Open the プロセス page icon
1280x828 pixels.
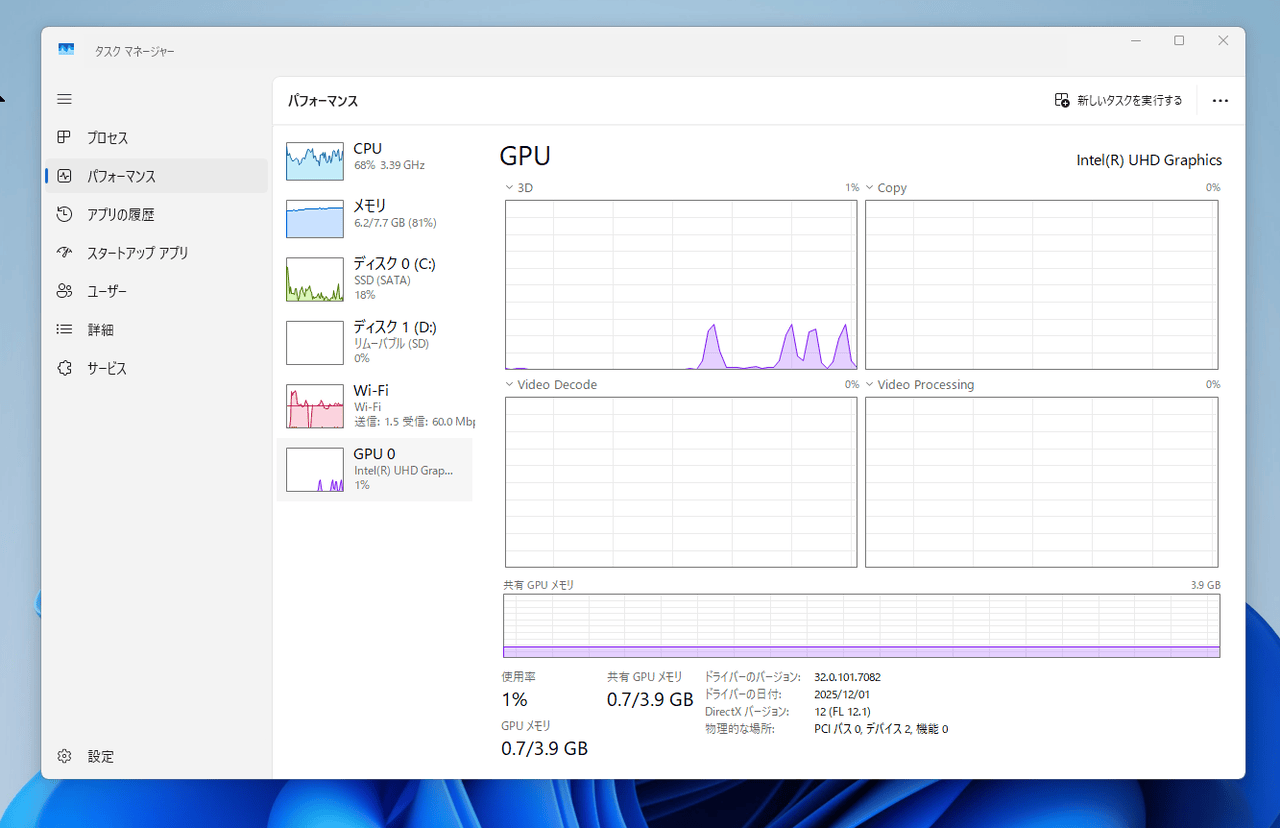tap(65, 138)
